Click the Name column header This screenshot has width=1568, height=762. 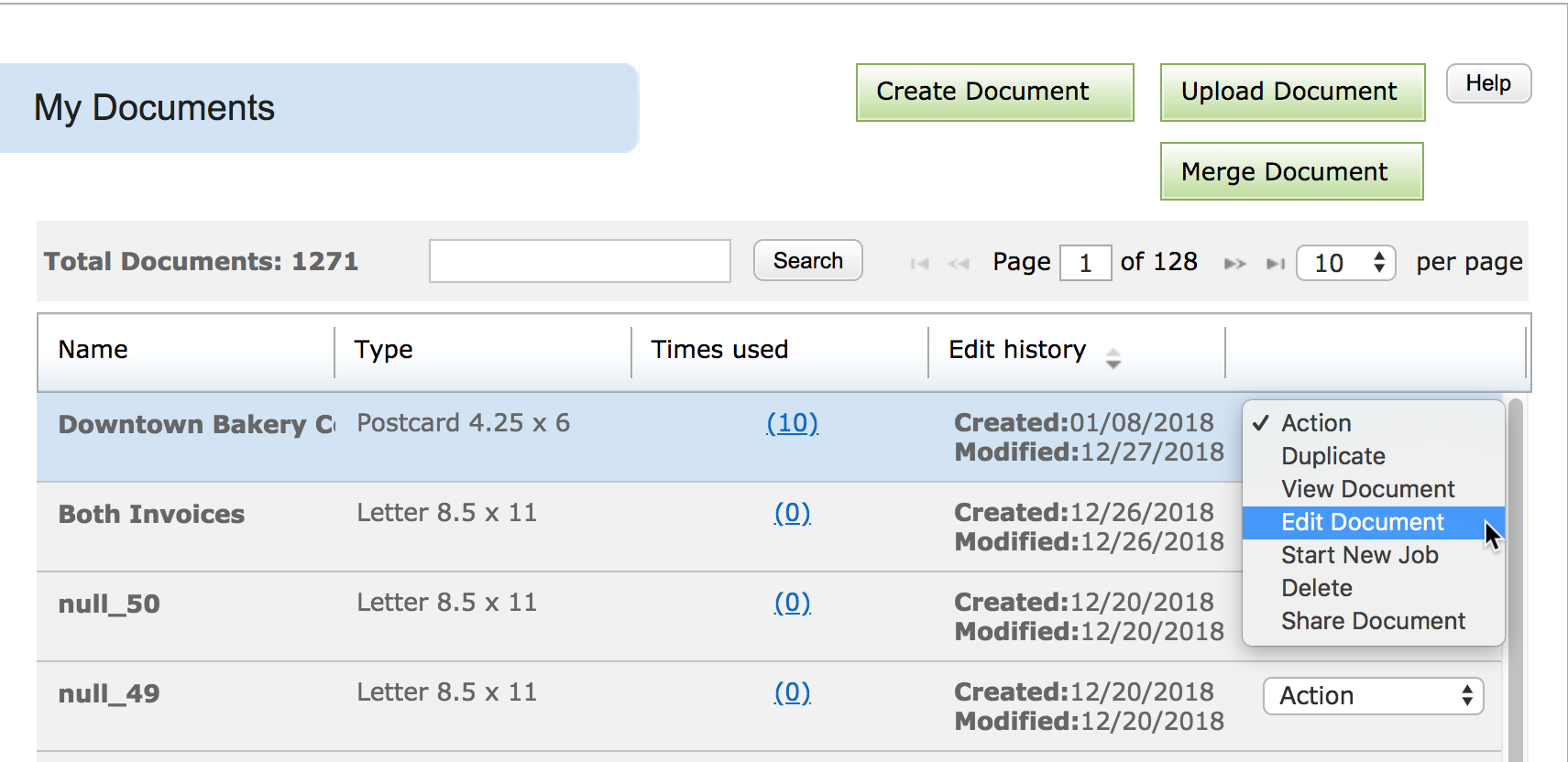[x=93, y=350]
